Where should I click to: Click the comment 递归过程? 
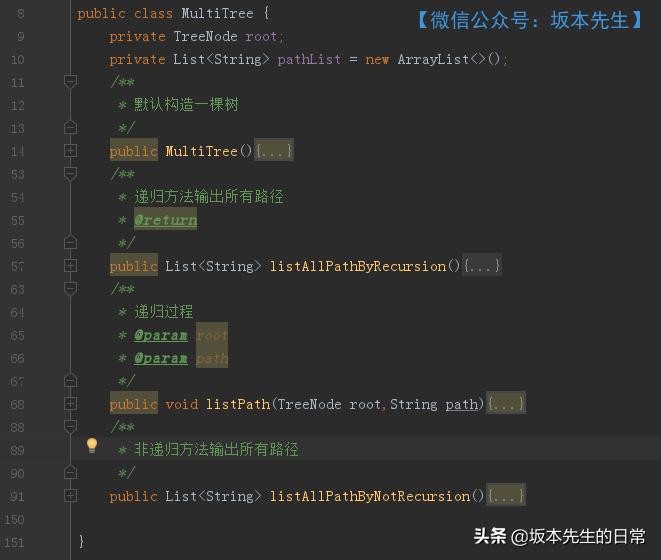pos(164,312)
